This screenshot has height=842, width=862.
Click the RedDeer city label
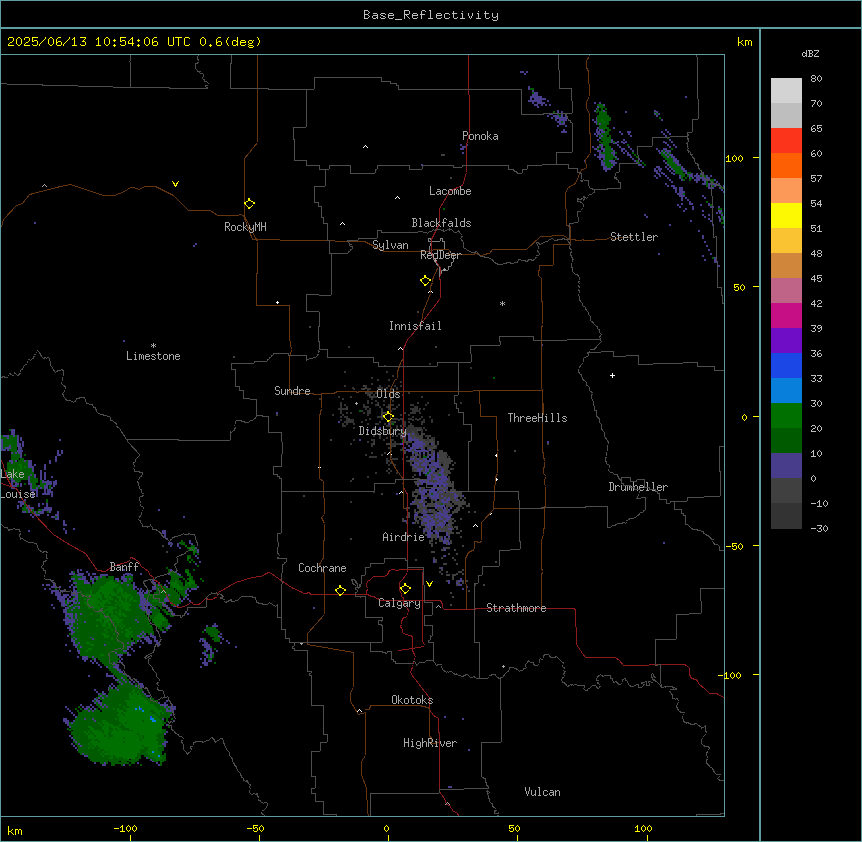440,255
